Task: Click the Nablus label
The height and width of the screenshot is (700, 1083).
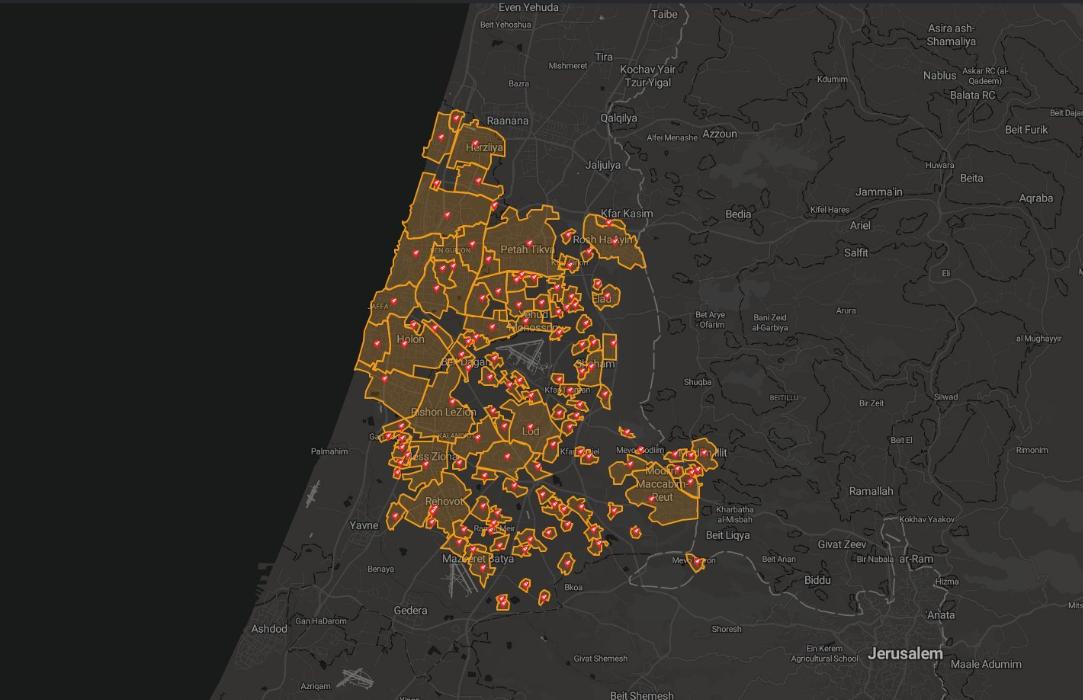Action: [939, 75]
